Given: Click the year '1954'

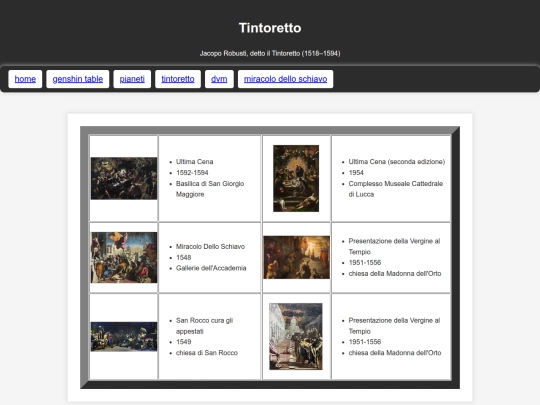Looking at the screenshot, I should pos(356,173).
